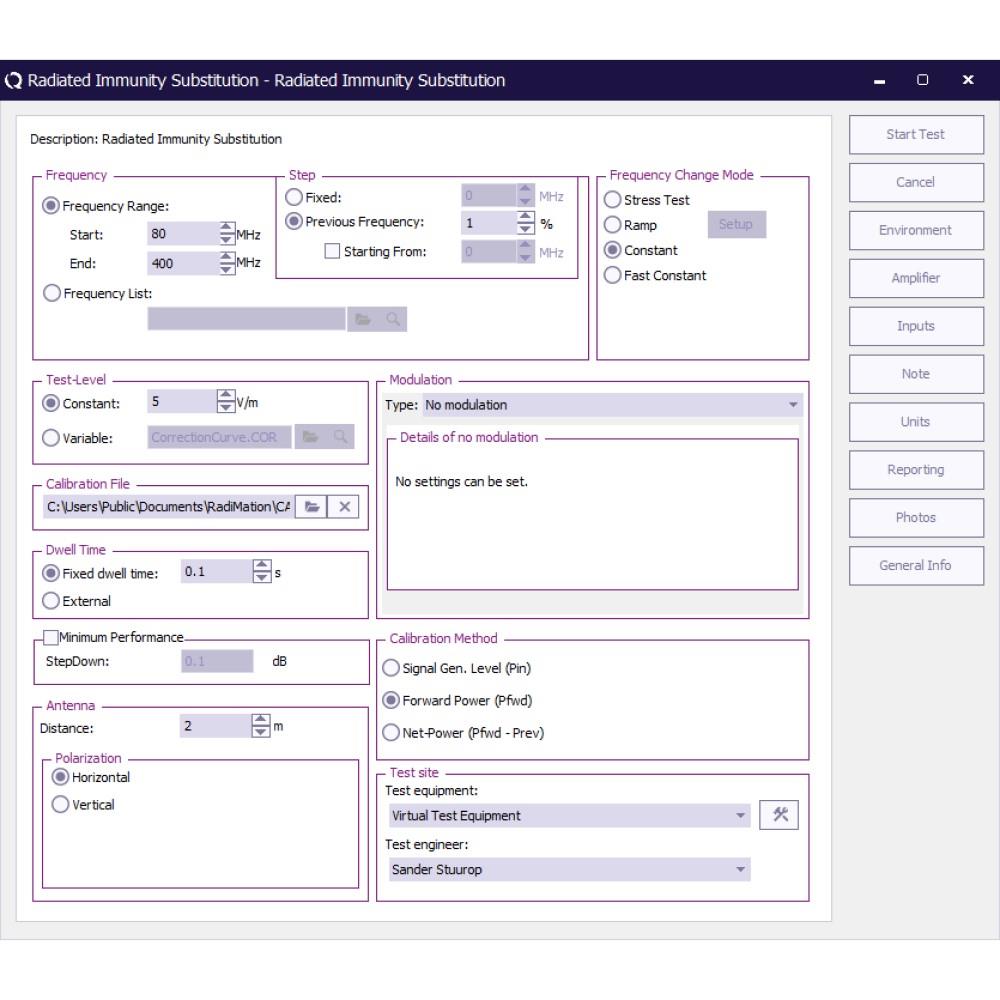The image size is (1000, 1000).
Task: Click the magnifier next to CorrectionCurve.COR
Action: 341,436
